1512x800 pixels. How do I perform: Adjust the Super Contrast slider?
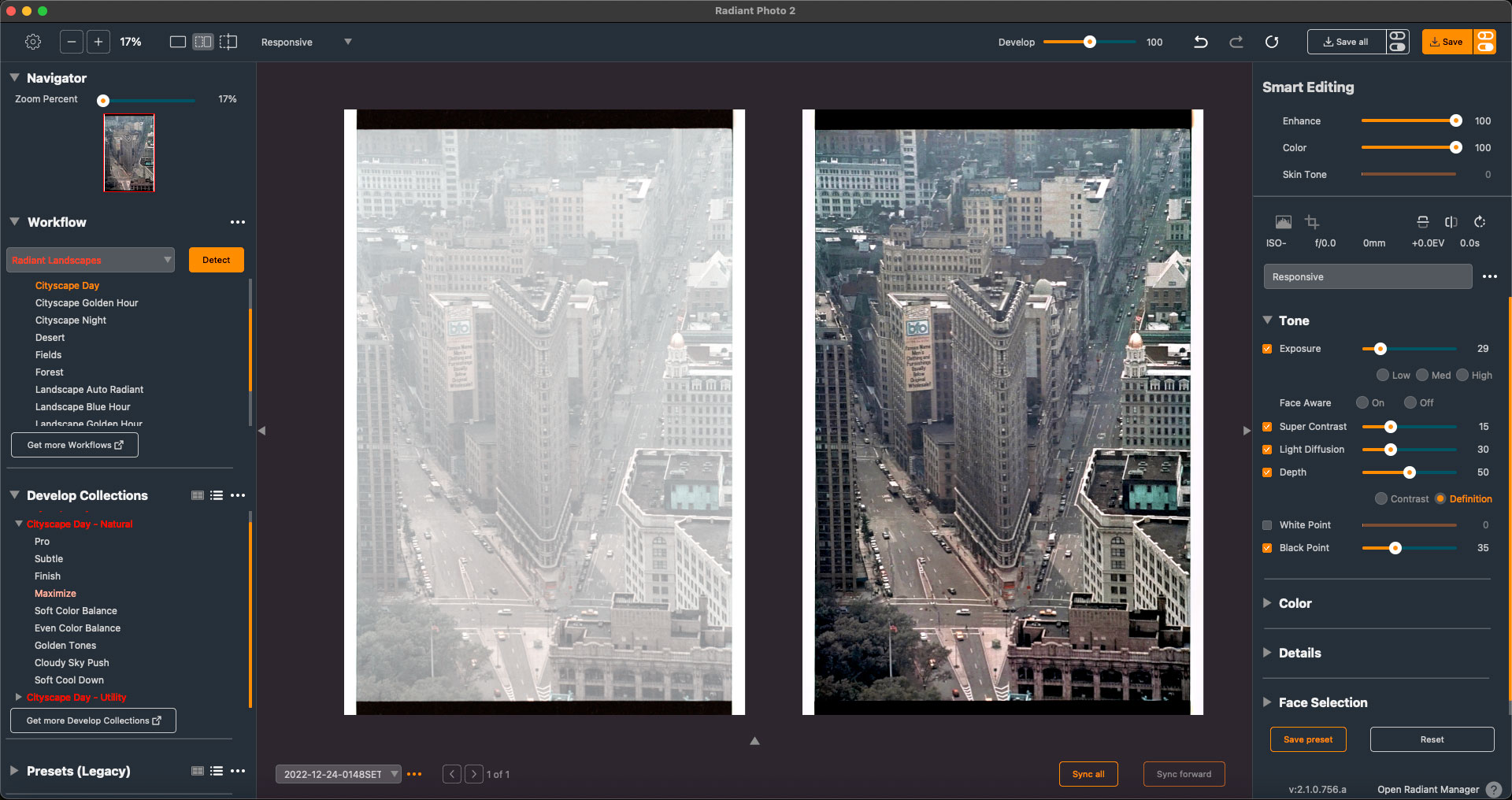(1391, 427)
